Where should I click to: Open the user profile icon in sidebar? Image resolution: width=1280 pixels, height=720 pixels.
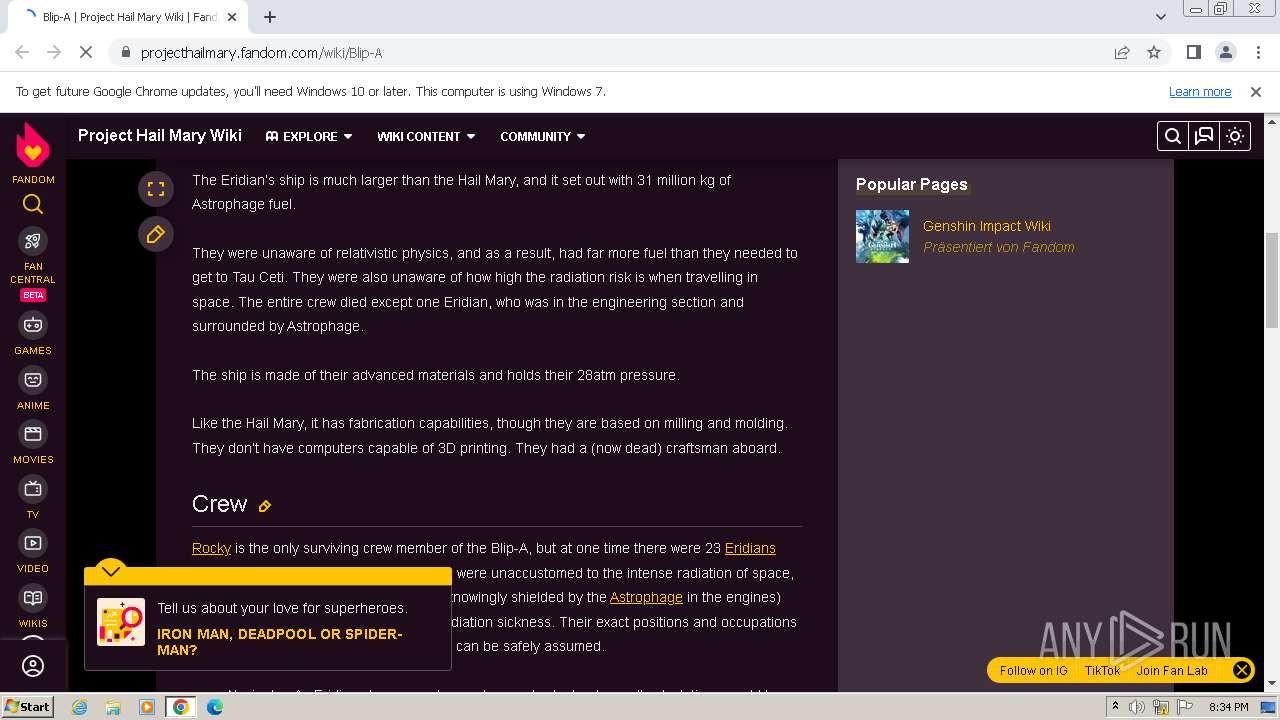pos(33,666)
